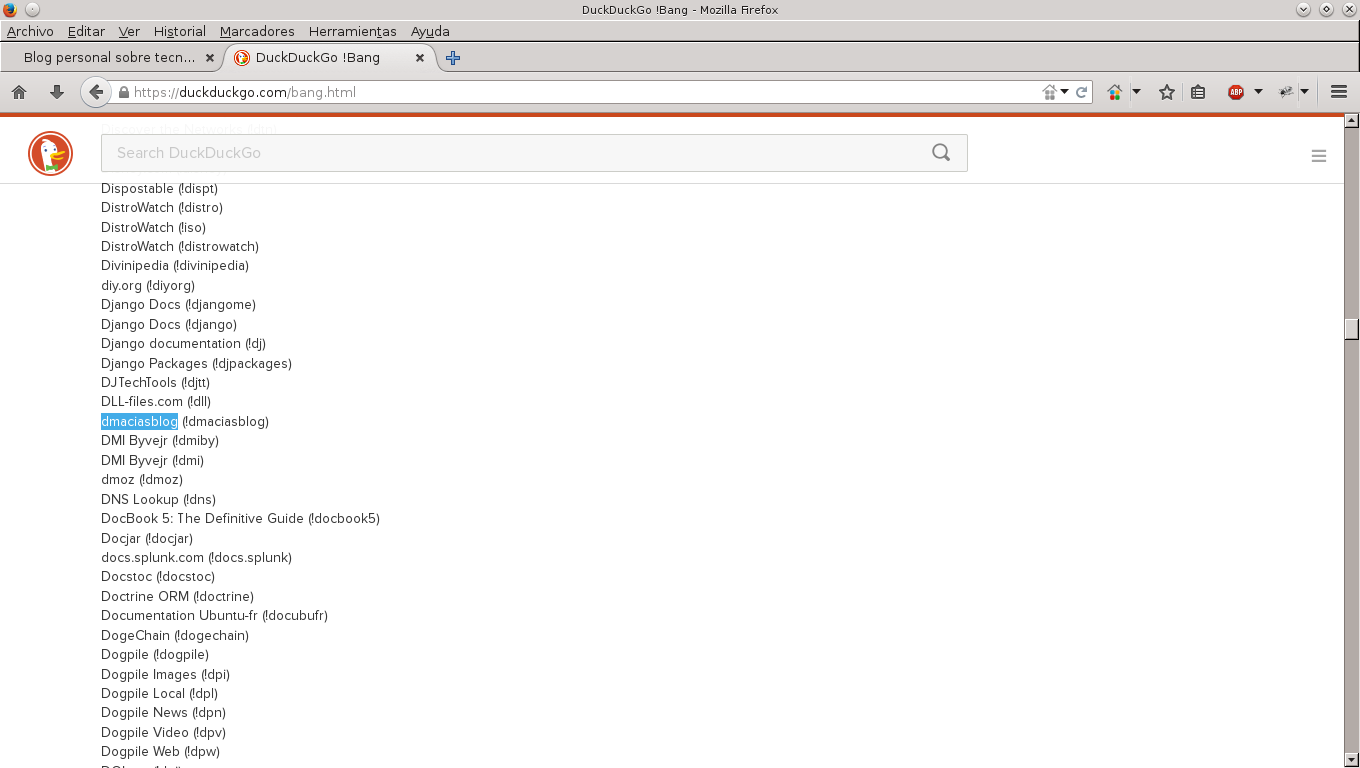Open the Downloads arrow button
Image resolution: width=1360 pixels, height=768 pixels.
57,92
